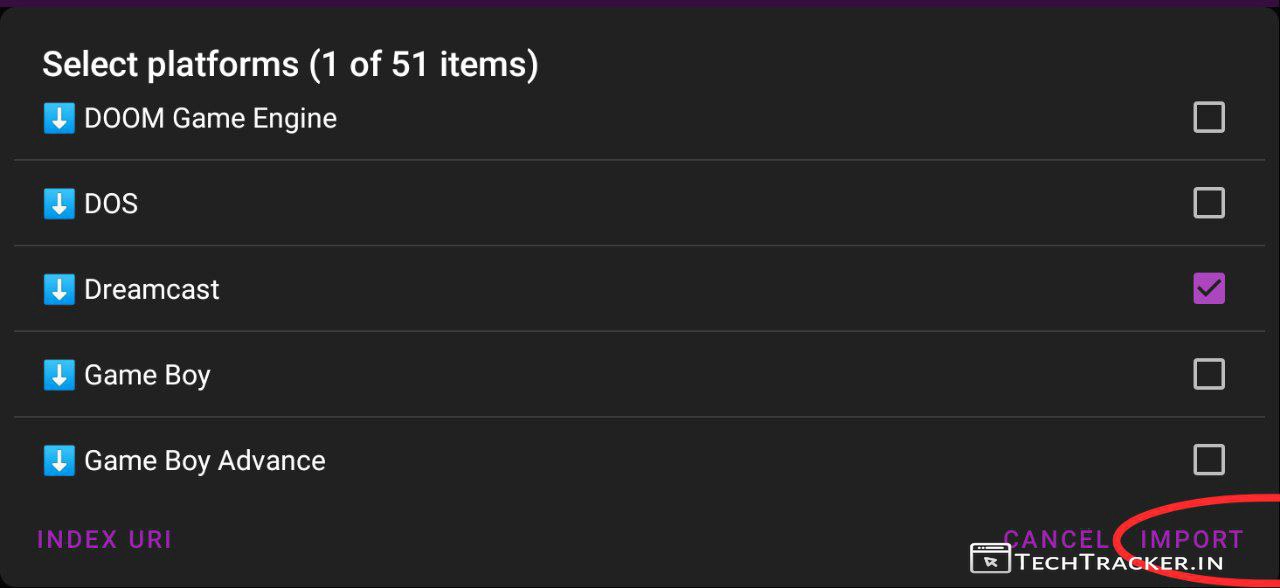Screen dimensions: 1280x588
Task: Tick the Game Boy checkbox
Action: pyautogui.click(x=1208, y=375)
